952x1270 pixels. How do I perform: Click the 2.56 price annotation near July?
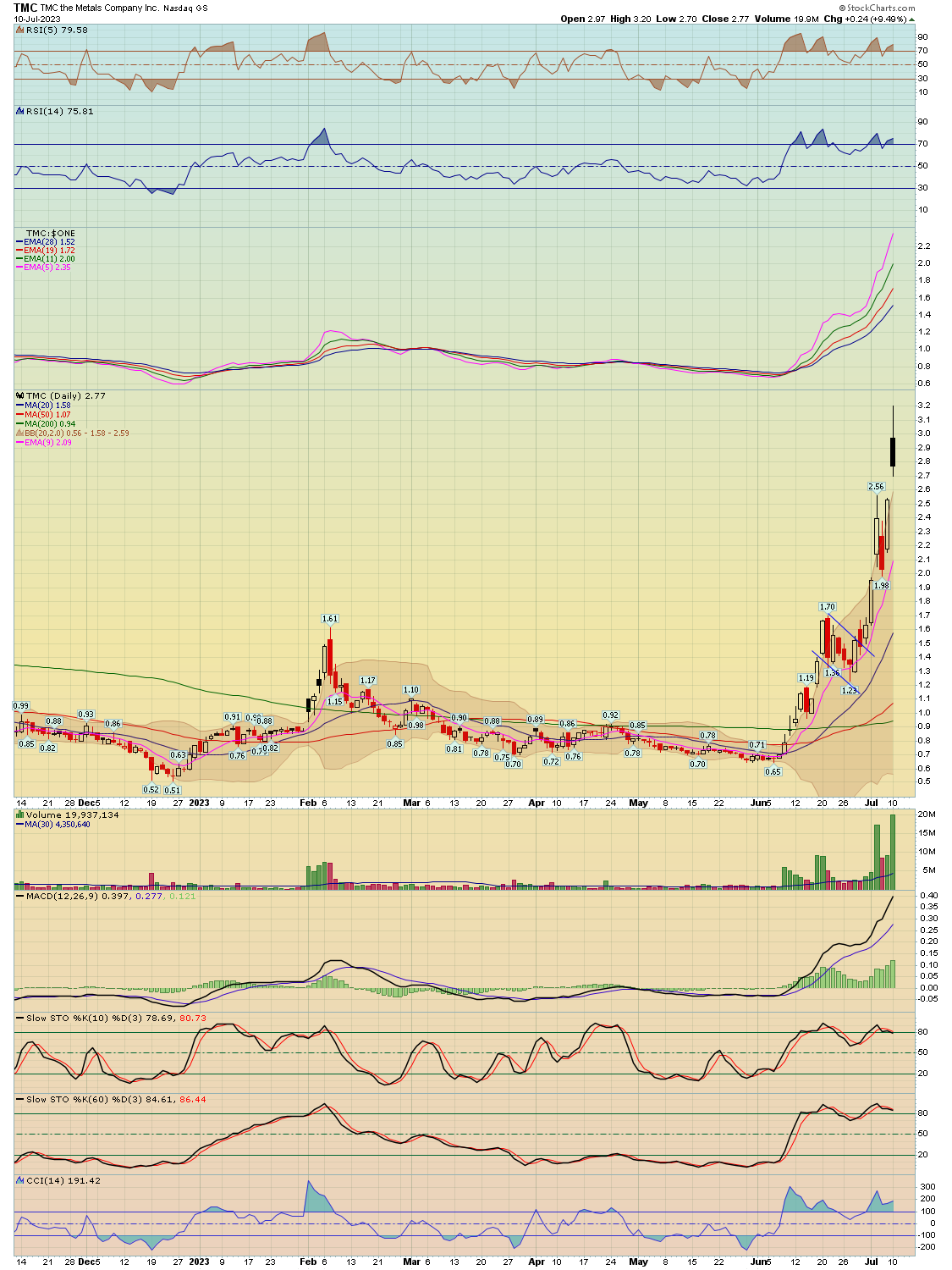[x=877, y=487]
